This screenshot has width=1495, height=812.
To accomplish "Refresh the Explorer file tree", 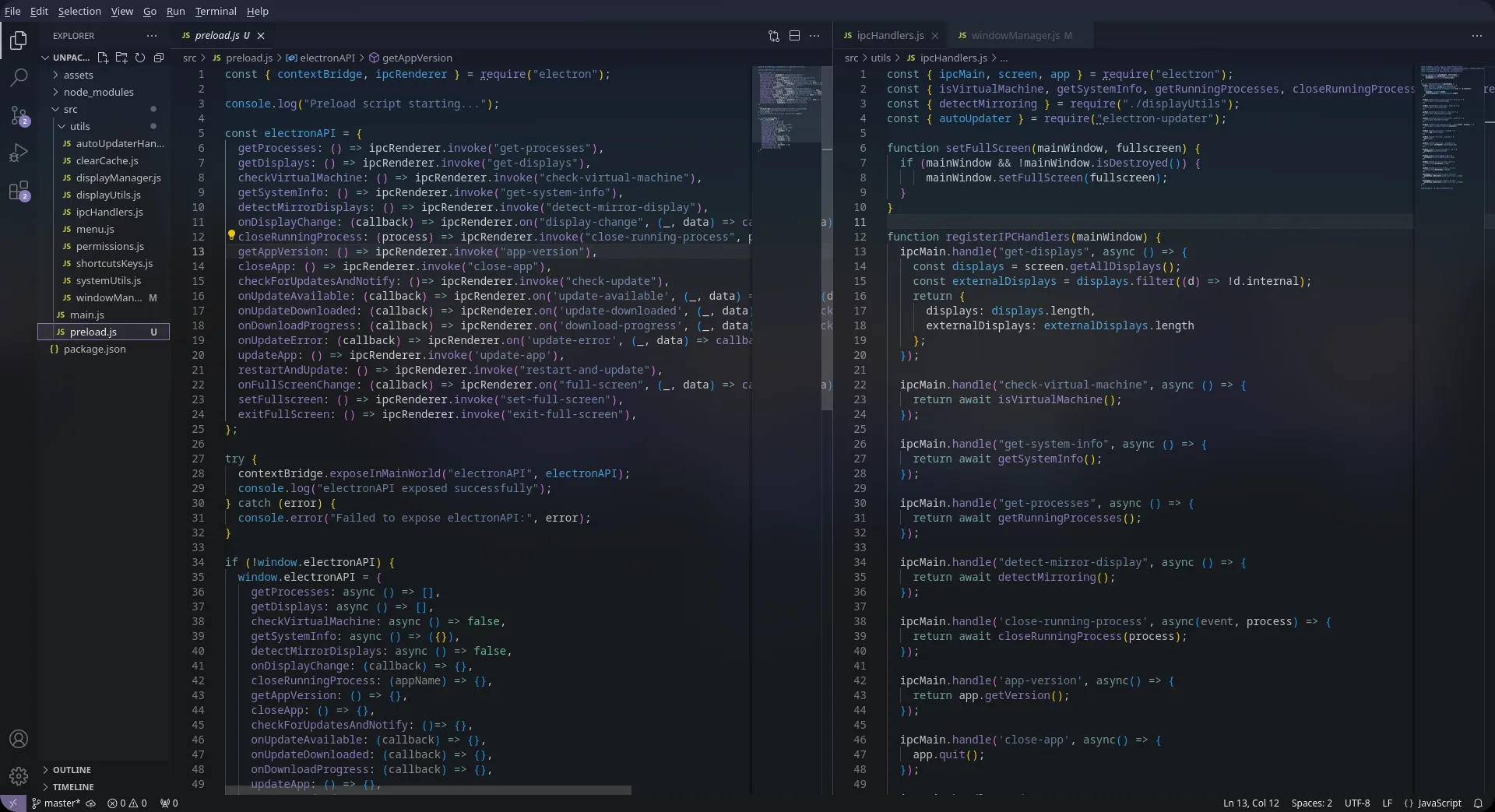I will tap(141, 58).
